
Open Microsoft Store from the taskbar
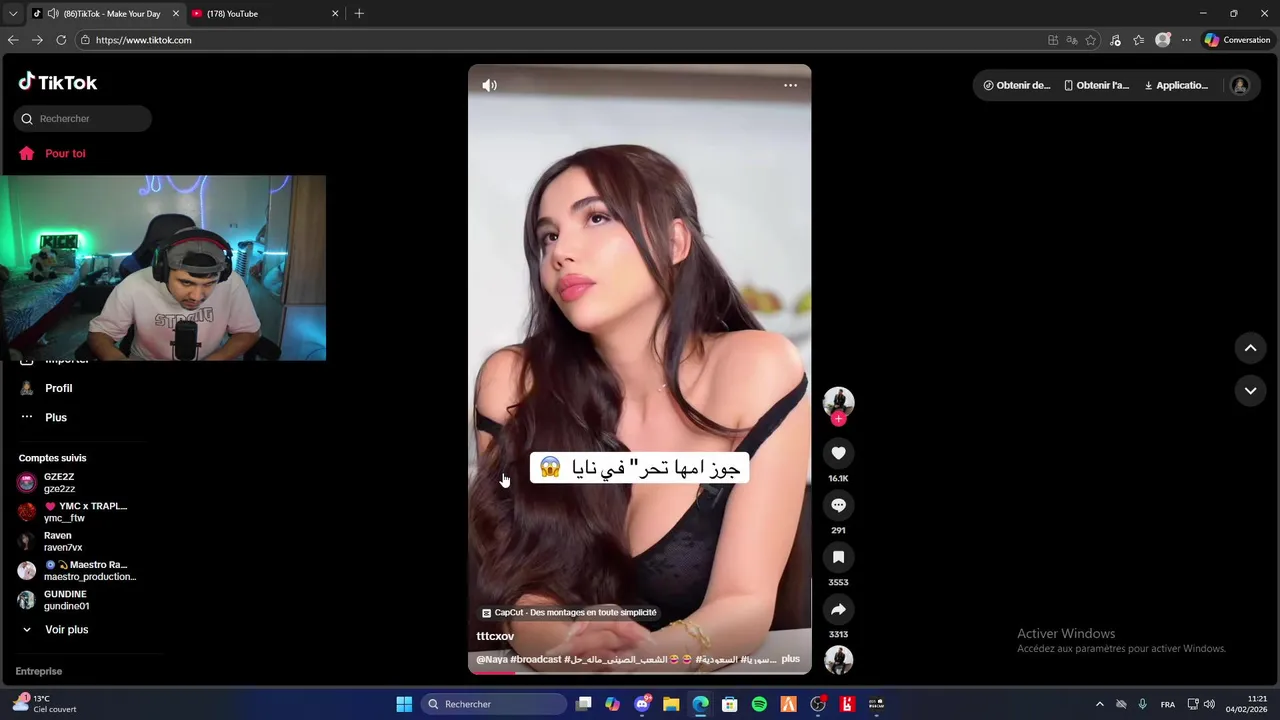click(x=730, y=705)
